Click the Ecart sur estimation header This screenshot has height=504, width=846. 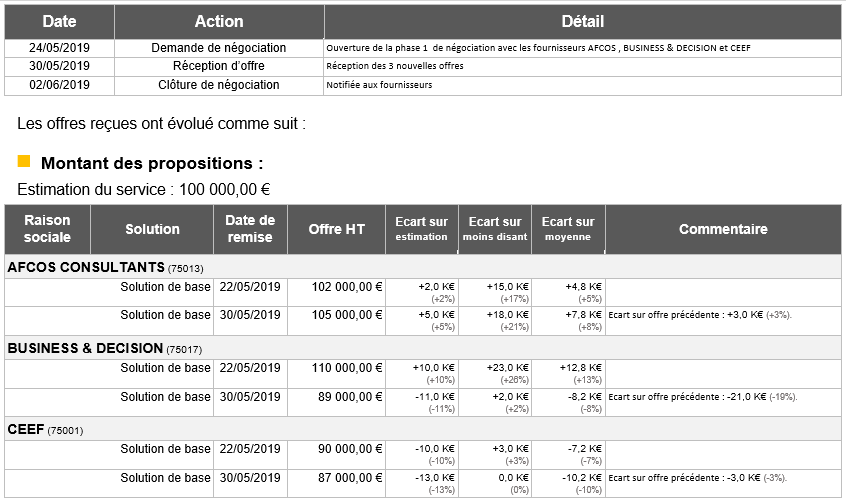422,229
